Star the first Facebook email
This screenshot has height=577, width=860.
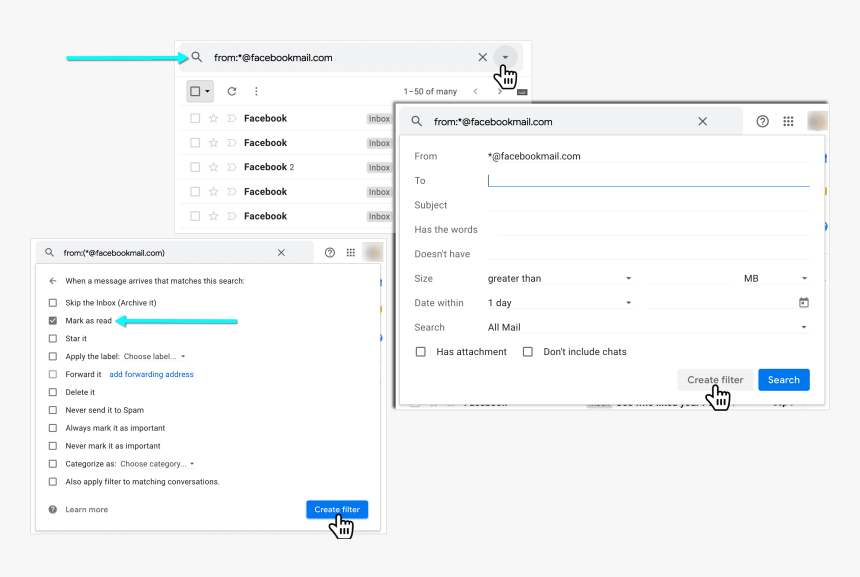pyautogui.click(x=213, y=118)
